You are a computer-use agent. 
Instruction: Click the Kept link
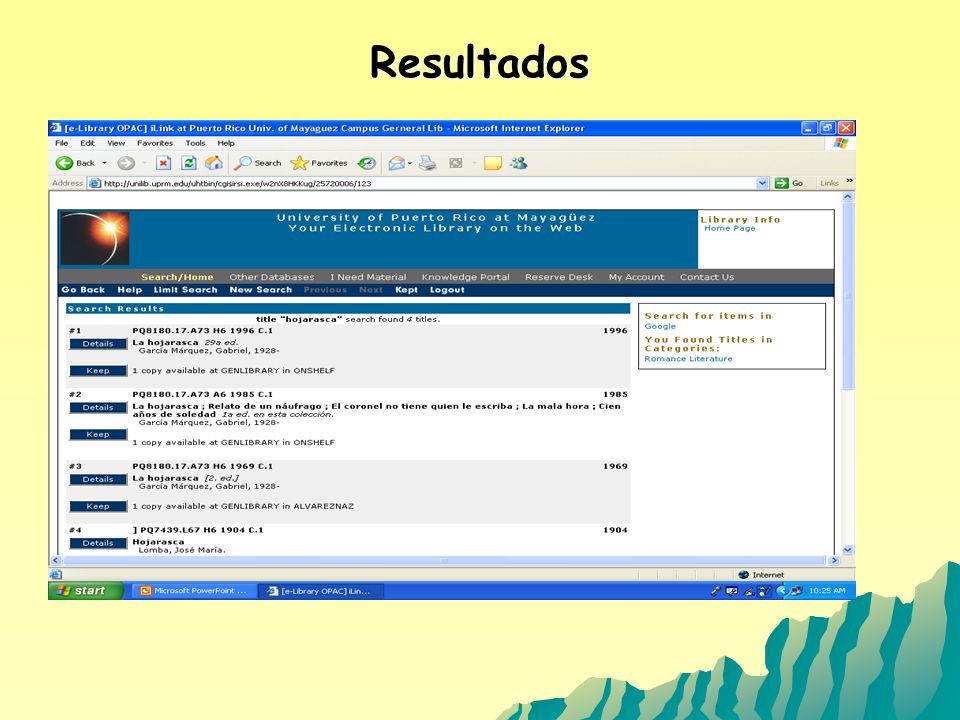point(406,290)
